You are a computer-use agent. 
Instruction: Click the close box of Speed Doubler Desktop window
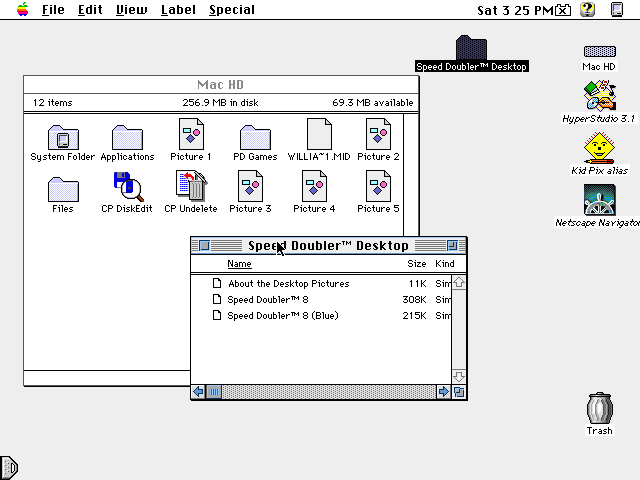click(x=204, y=245)
